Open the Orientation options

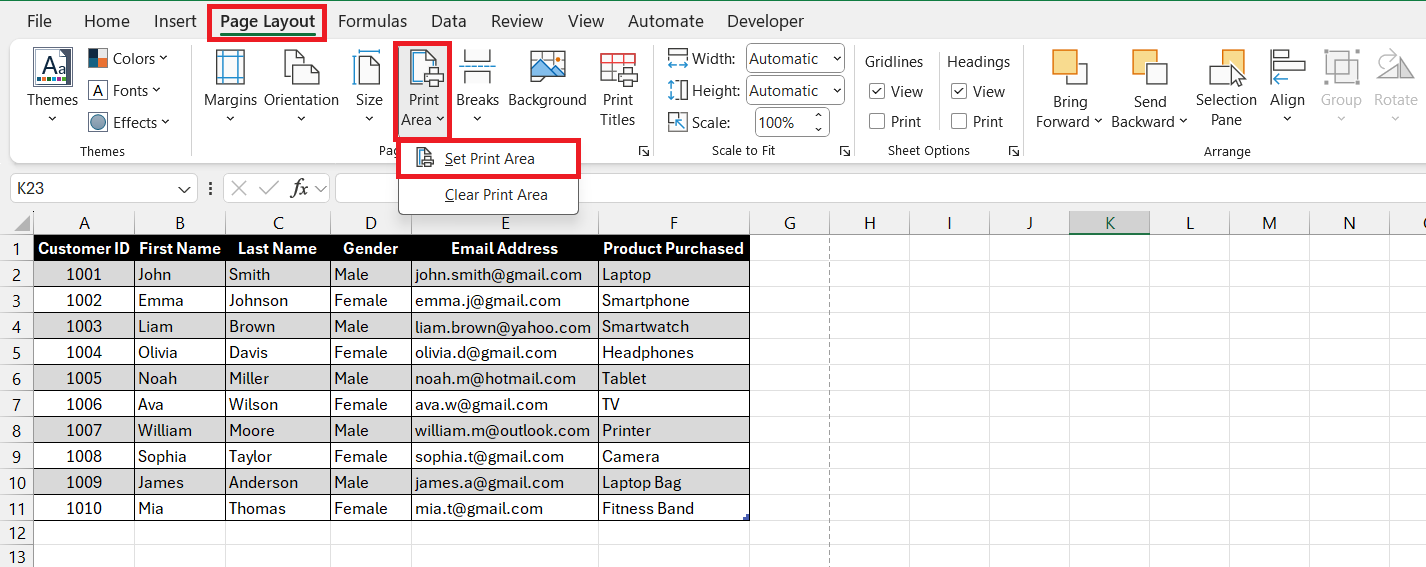[301, 85]
